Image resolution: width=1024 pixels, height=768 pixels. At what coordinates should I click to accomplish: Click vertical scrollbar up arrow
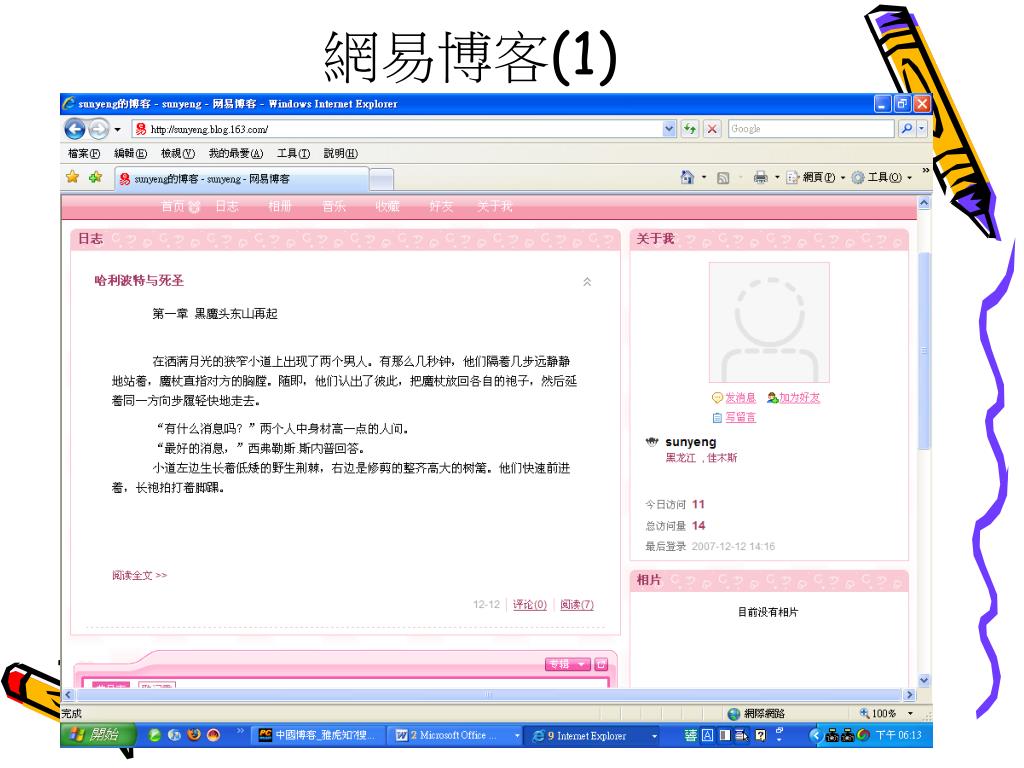tap(924, 203)
